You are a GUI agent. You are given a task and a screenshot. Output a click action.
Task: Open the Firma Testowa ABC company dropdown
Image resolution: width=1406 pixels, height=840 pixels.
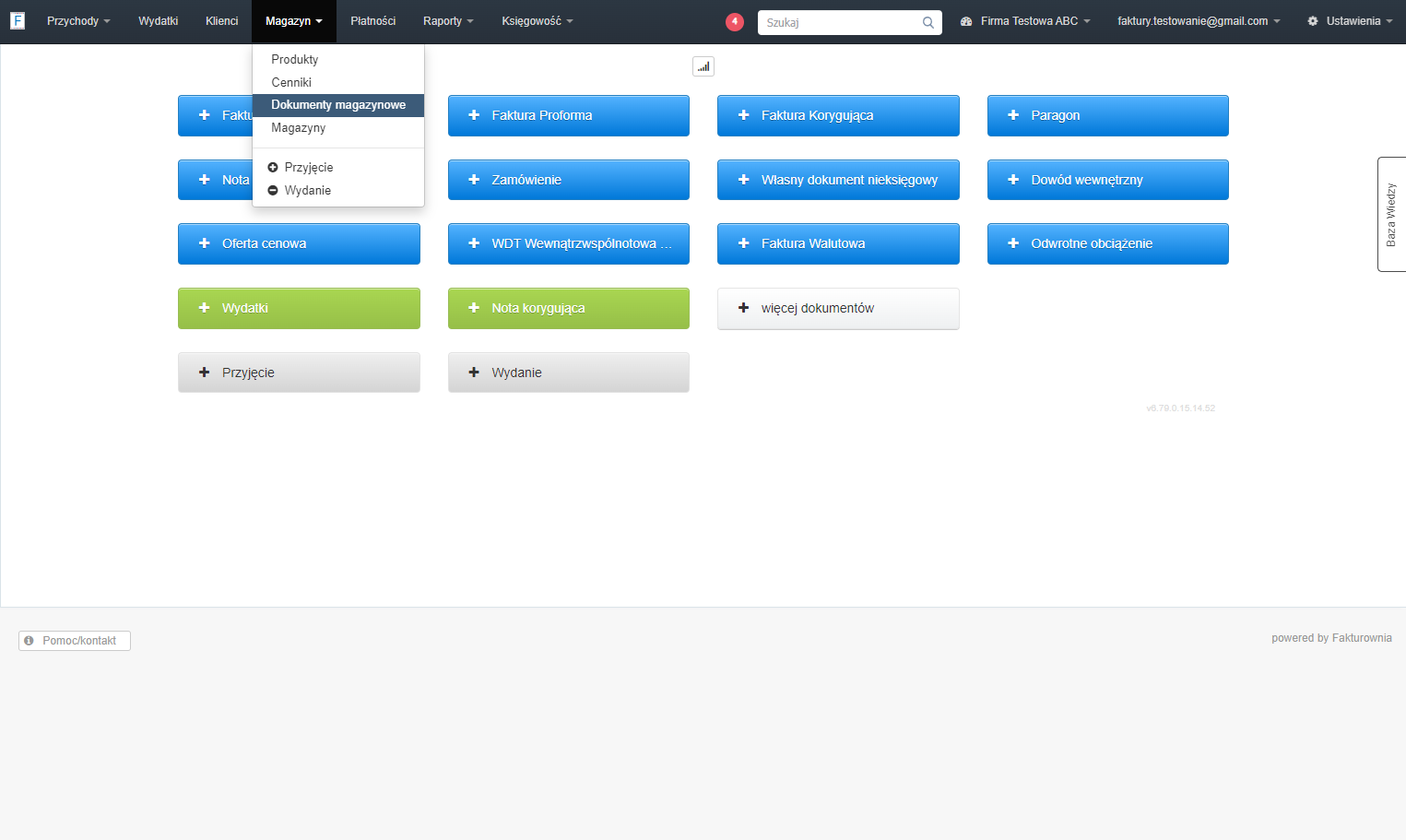coord(1025,21)
